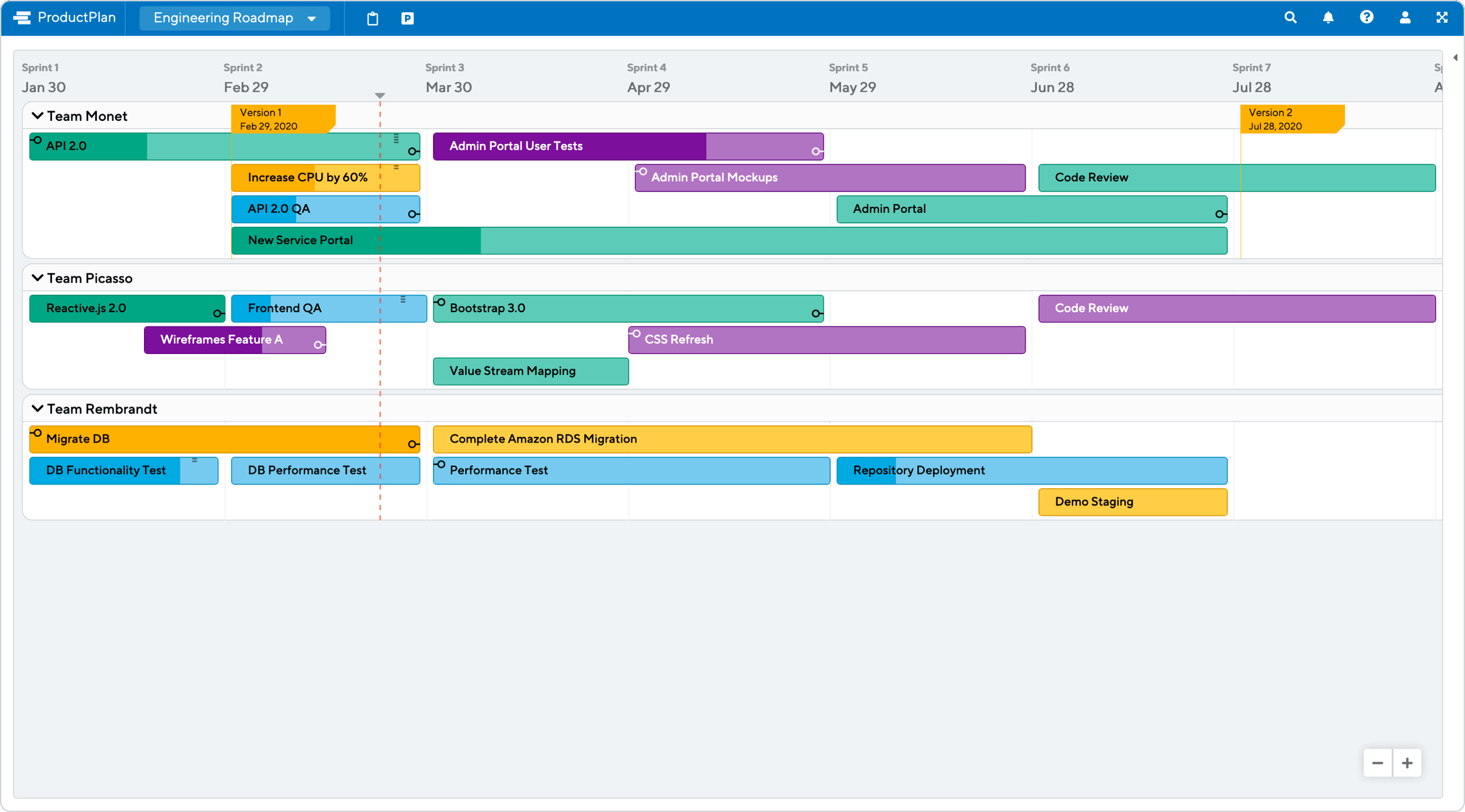Collapse the Team Rembrandt lane

pyautogui.click(x=37, y=409)
